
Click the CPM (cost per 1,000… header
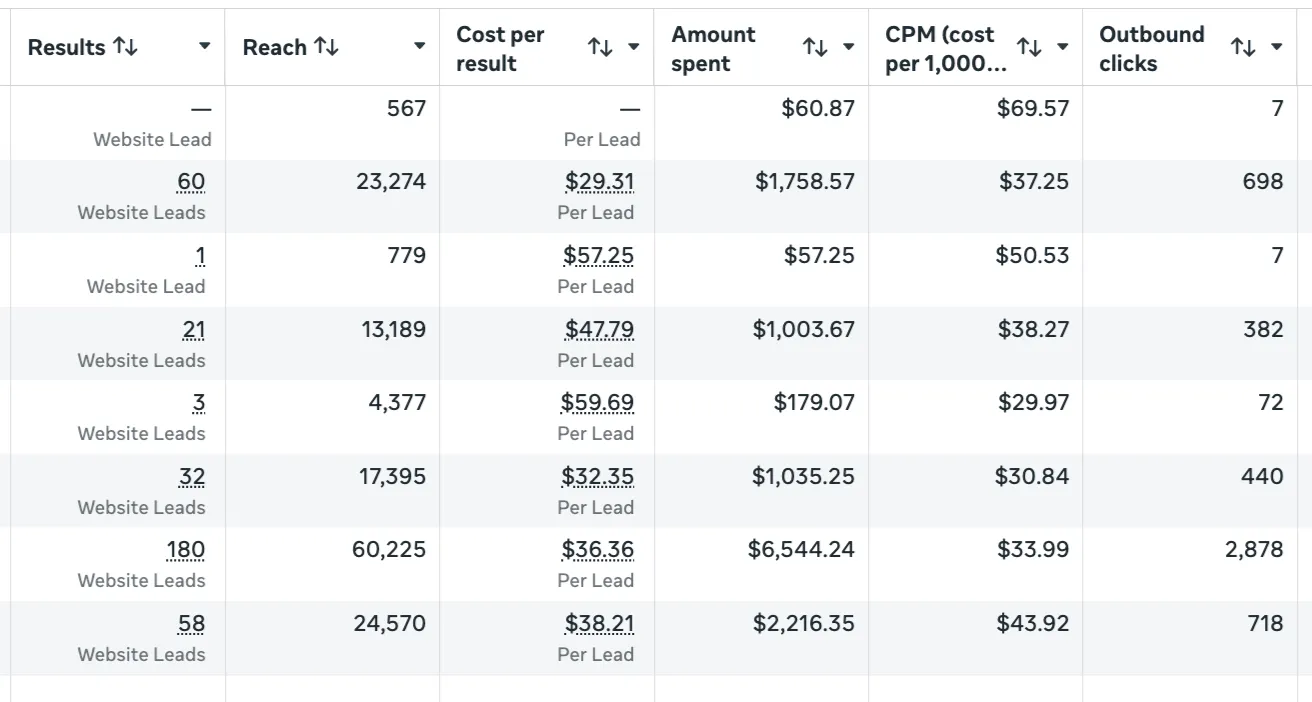tap(945, 48)
